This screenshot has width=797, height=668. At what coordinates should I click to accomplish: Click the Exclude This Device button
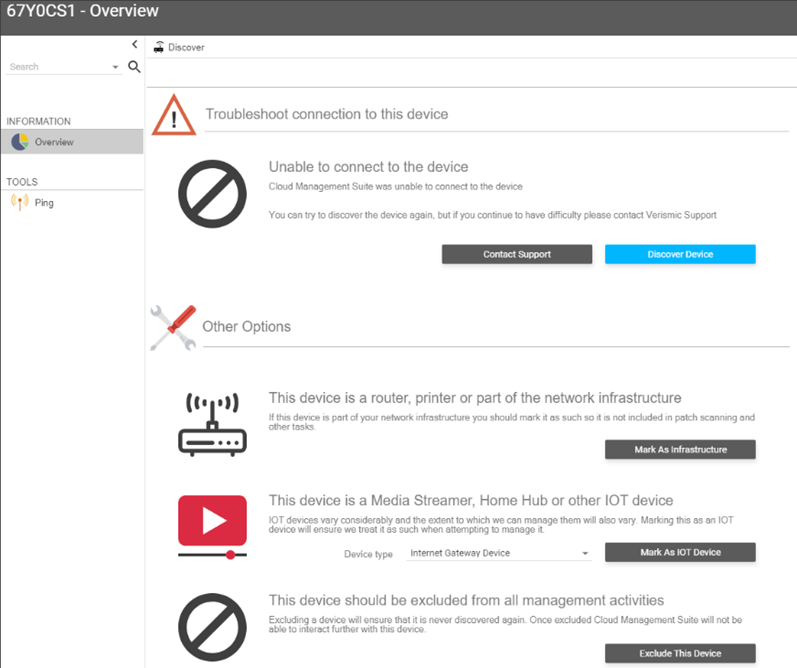680,653
